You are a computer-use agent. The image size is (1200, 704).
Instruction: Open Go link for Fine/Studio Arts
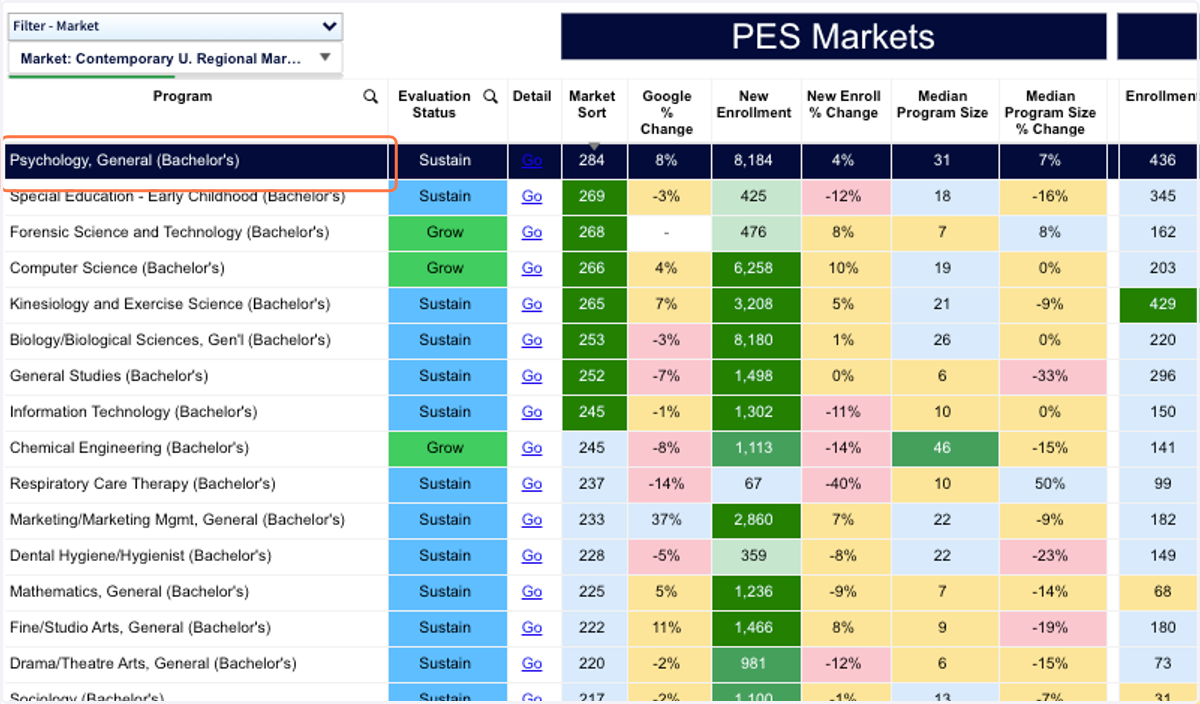(532, 628)
